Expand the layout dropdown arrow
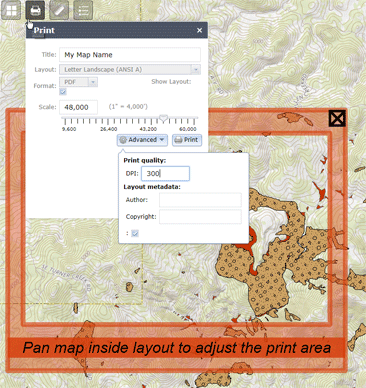The image size is (366, 388). (196, 69)
